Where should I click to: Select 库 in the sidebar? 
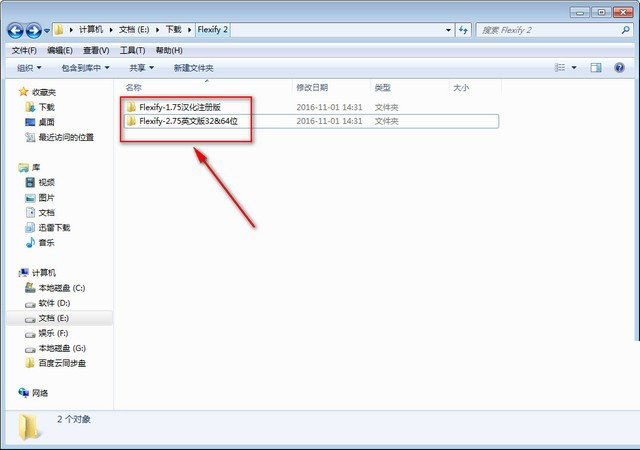(36, 167)
